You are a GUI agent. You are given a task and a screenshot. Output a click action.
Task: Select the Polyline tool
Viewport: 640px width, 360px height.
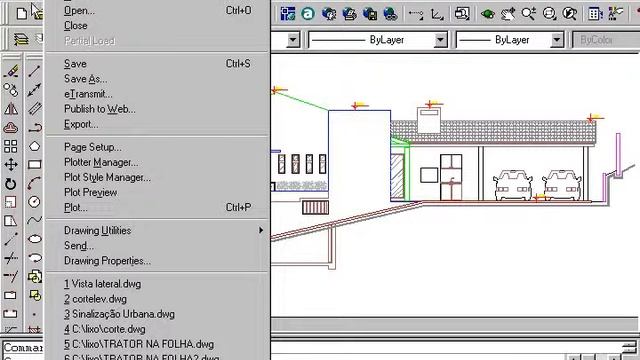pyautogui.click(x=35, y=127)
